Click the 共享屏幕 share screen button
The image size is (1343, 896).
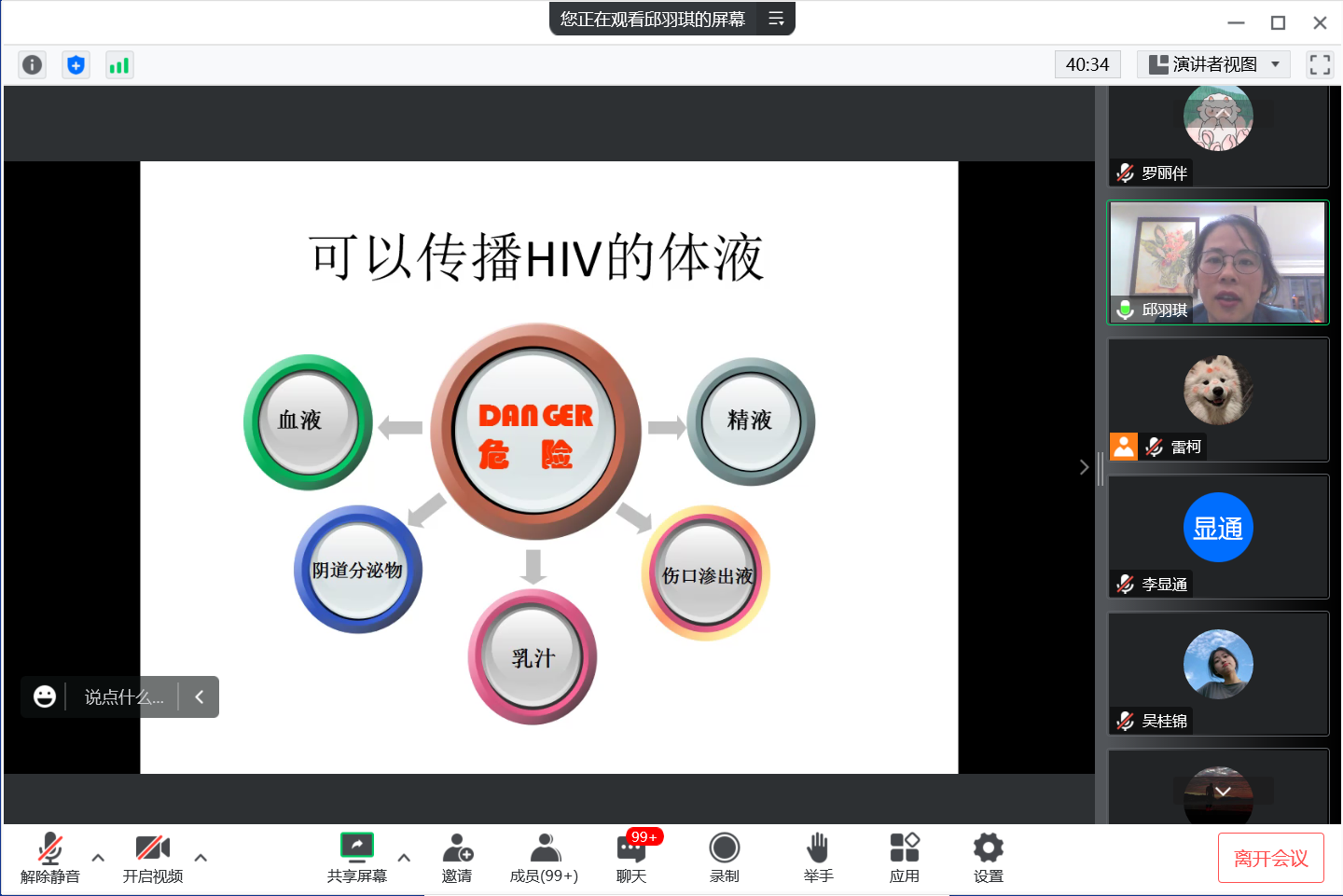tap(357, 858)
